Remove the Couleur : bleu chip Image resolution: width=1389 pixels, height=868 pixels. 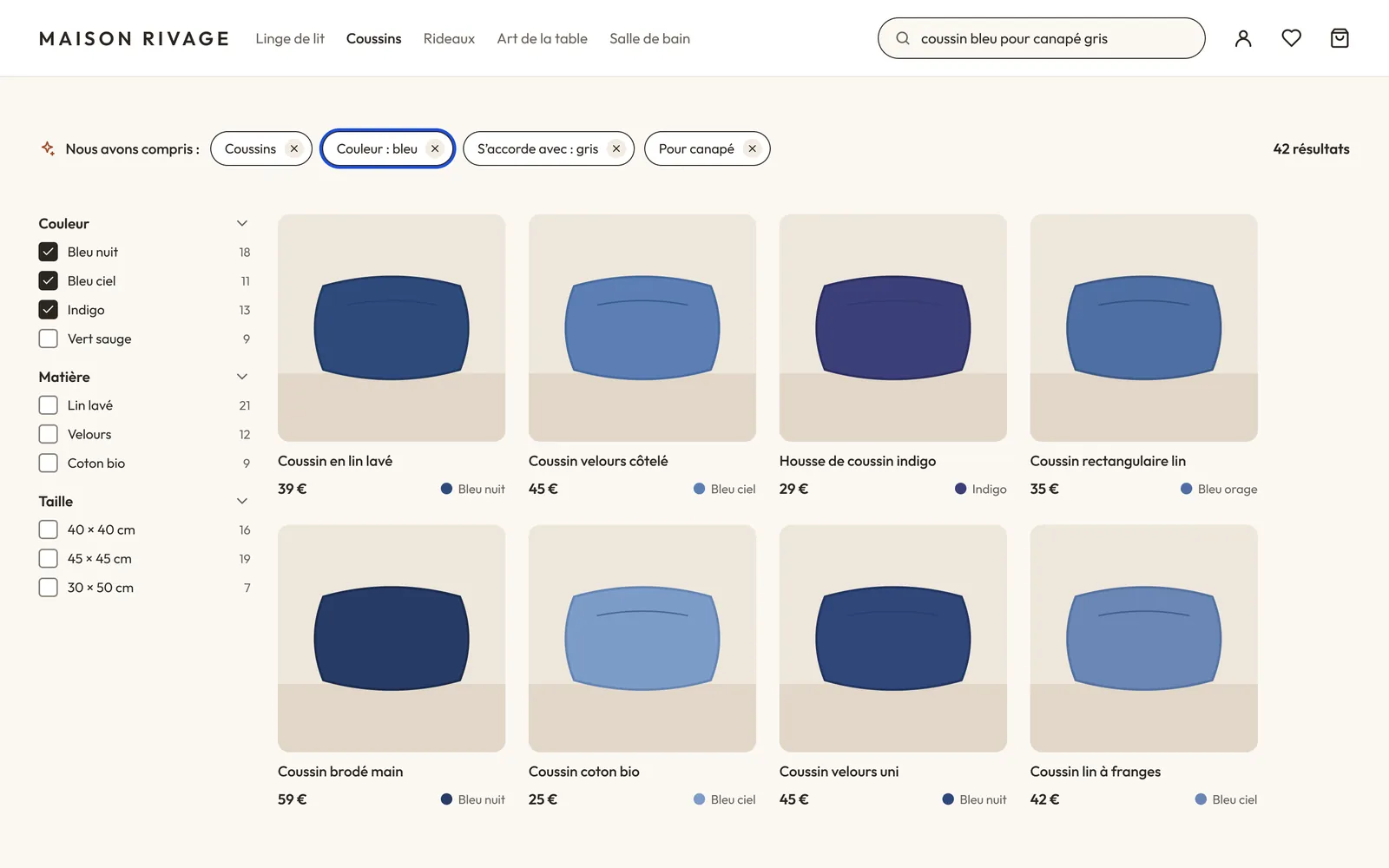tap(435, 148)
